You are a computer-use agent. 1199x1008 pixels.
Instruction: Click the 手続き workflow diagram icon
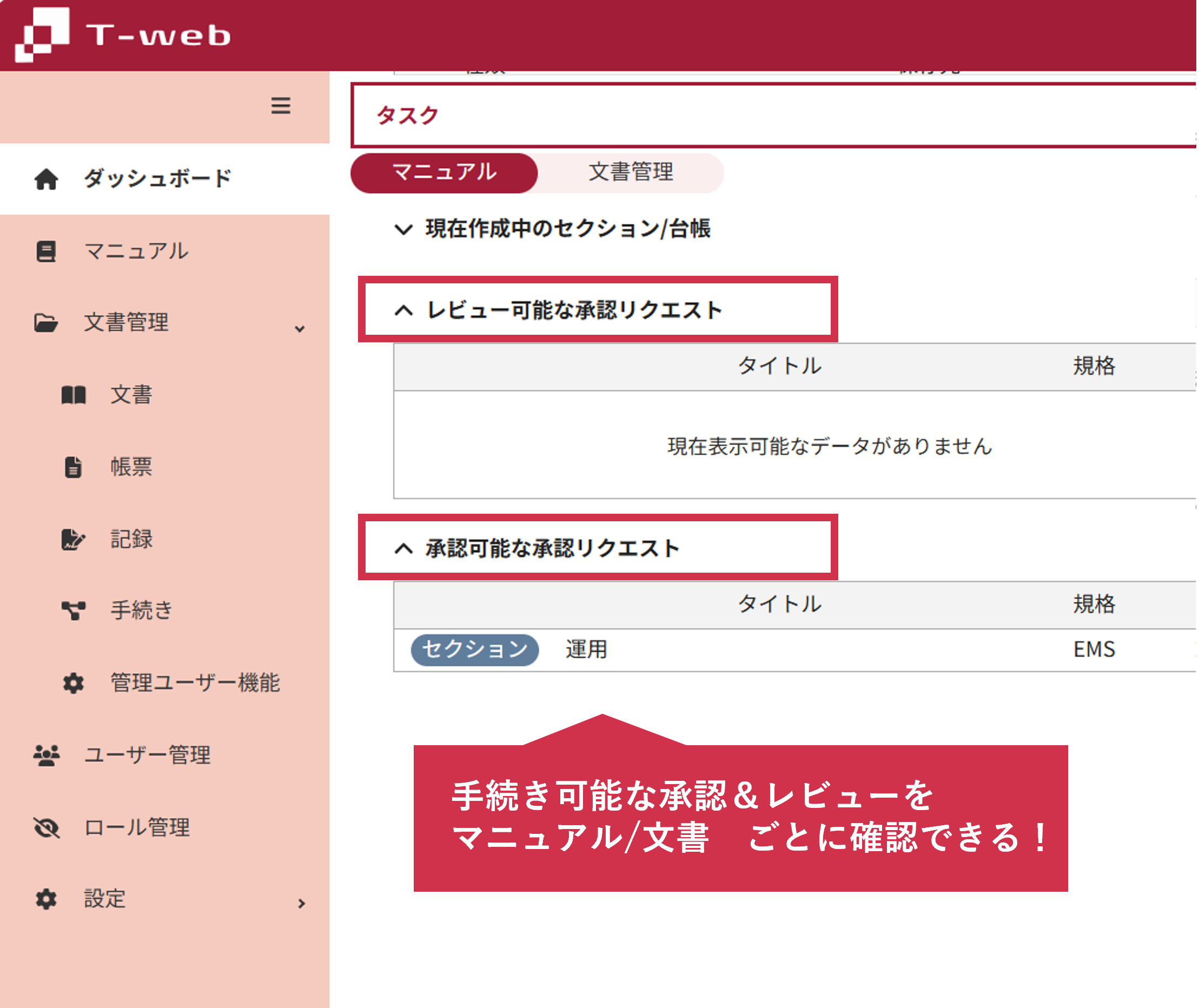73,611
